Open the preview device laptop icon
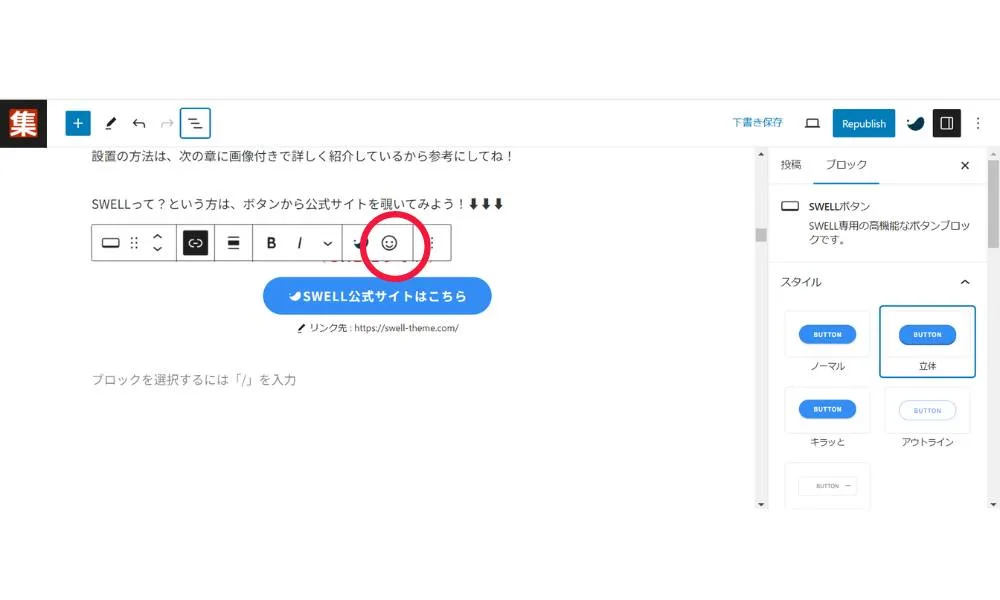Viewport: 1000px width, 600px height. 812,123
